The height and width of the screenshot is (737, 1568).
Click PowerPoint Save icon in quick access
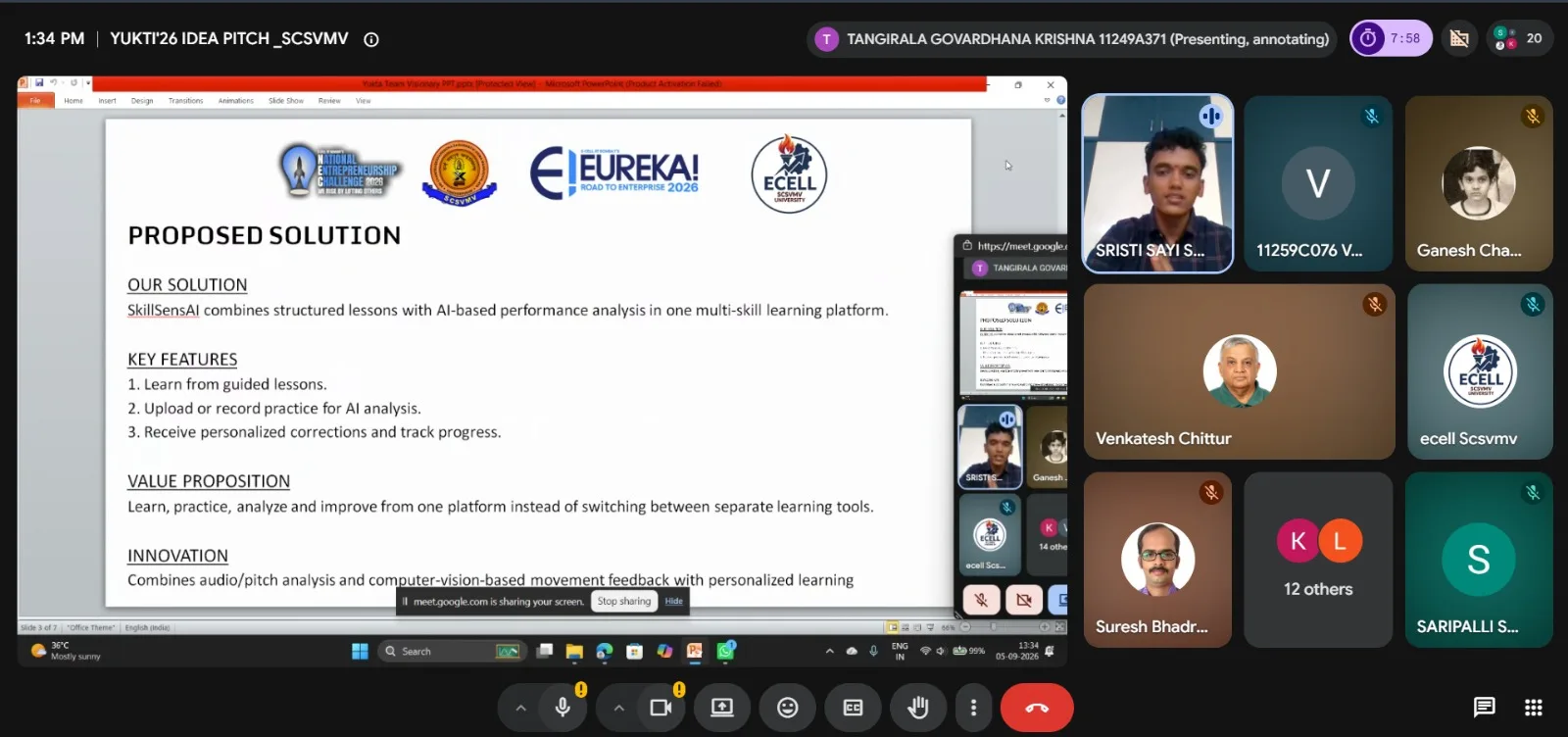(x=39, y=82)
